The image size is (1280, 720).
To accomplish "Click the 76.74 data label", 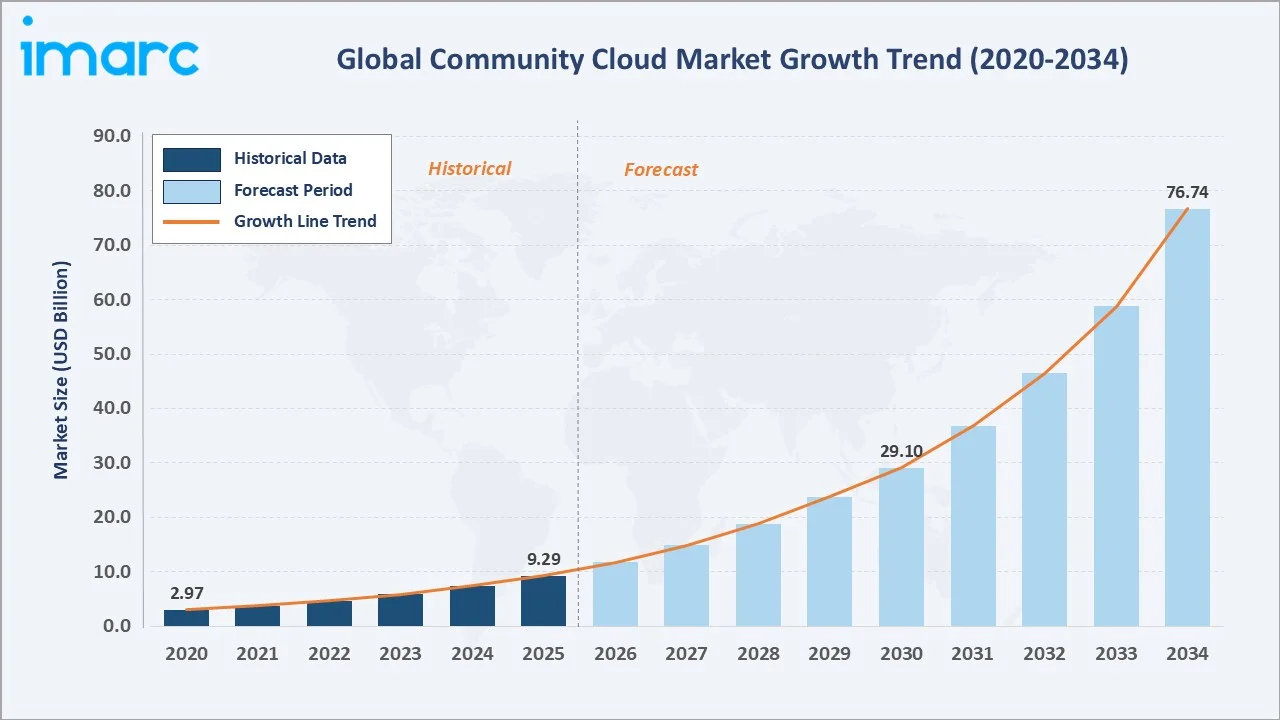I will point(1187,192).
